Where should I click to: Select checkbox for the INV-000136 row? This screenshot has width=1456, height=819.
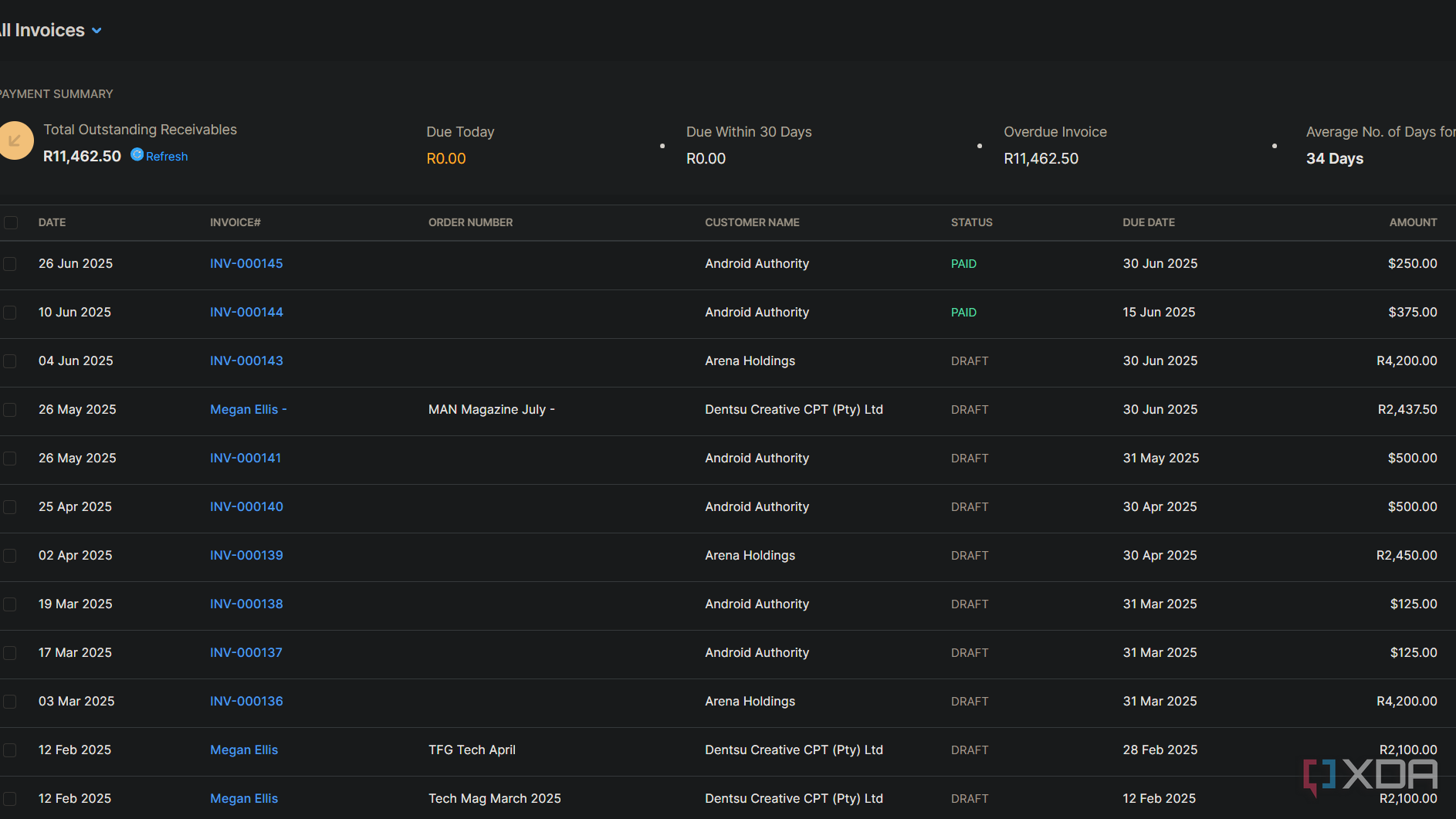point(9,701)
